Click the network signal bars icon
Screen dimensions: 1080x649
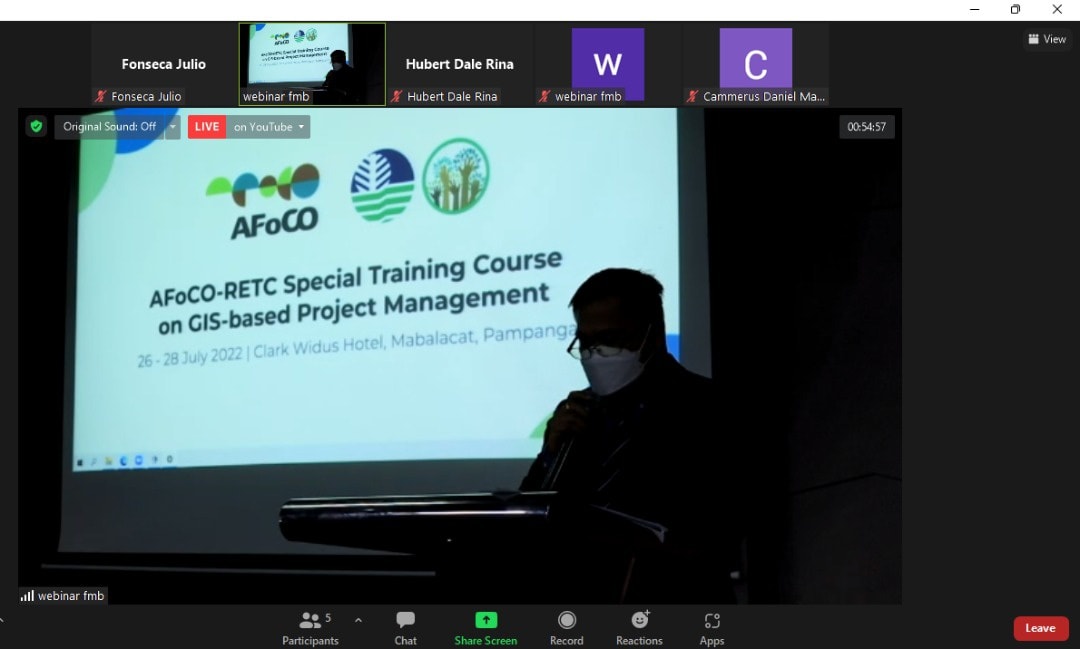tap(28, 596)
